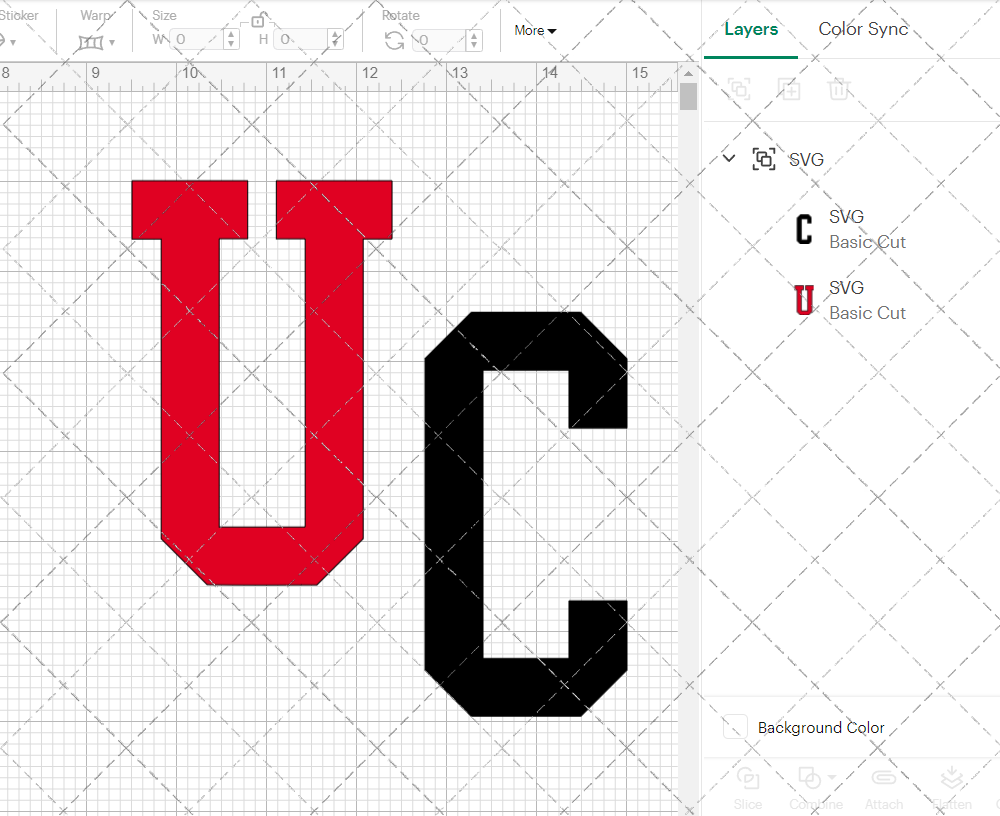Viewport: 1000px width, 816px height.
Task: Click the Delete layer trash icon
Action: click(840, 89)
